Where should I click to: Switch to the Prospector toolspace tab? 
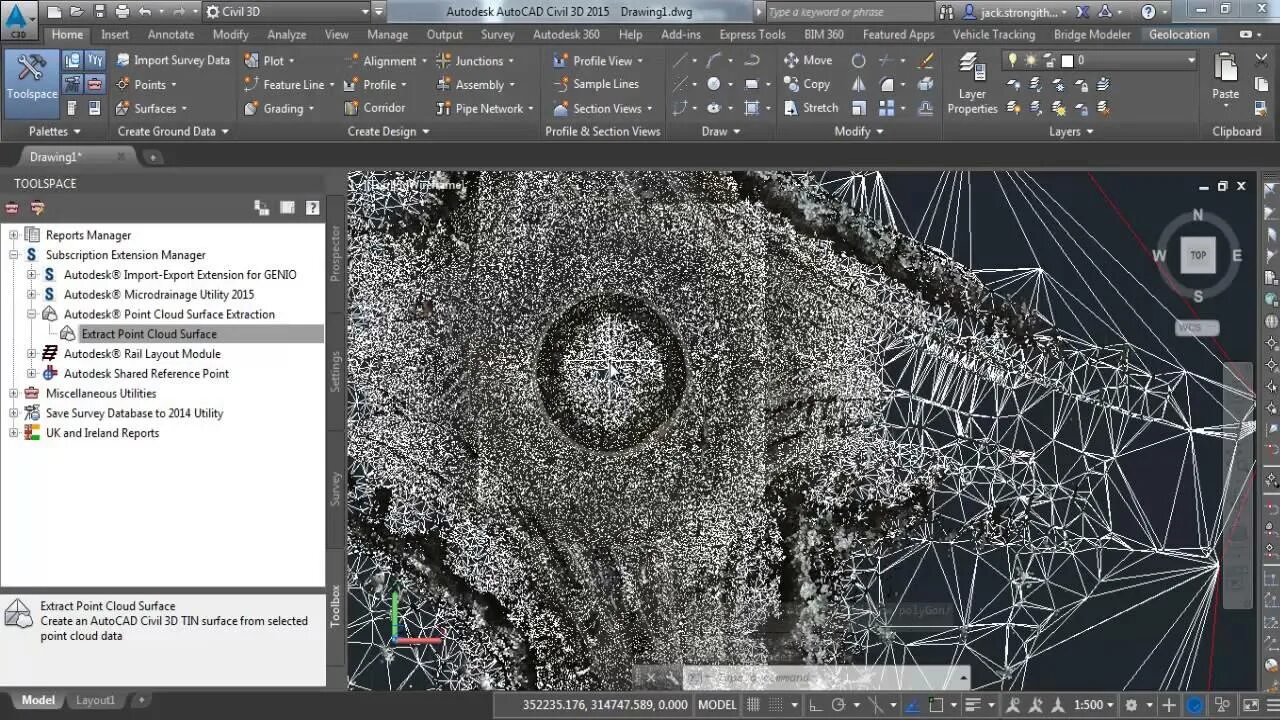click(x=336, y=254)
